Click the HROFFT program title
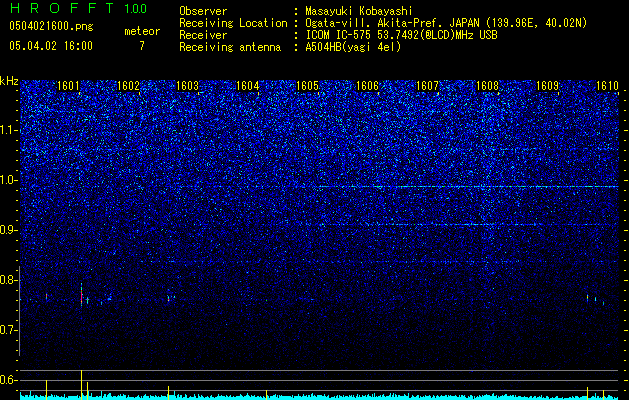 pyautogui.click(x=62, y=8)
